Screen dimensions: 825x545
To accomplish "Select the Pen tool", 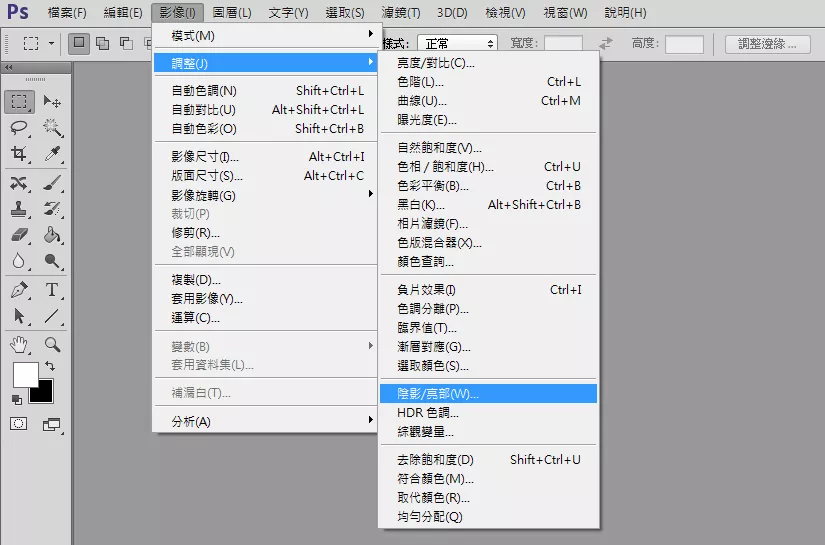I will (19, 290).
